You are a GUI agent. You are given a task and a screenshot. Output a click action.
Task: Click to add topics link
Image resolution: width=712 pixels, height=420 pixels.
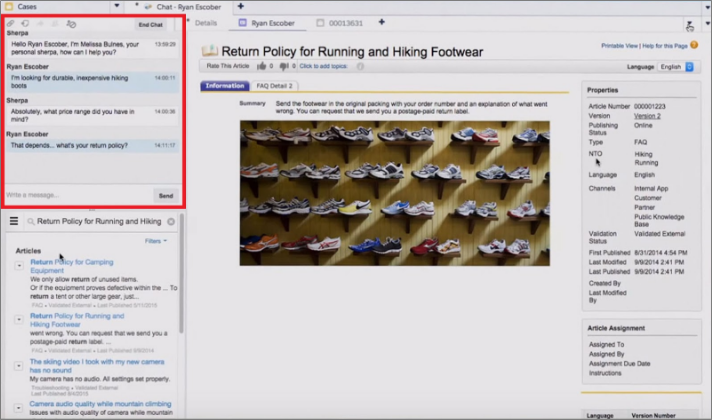(x=323, y=66)
